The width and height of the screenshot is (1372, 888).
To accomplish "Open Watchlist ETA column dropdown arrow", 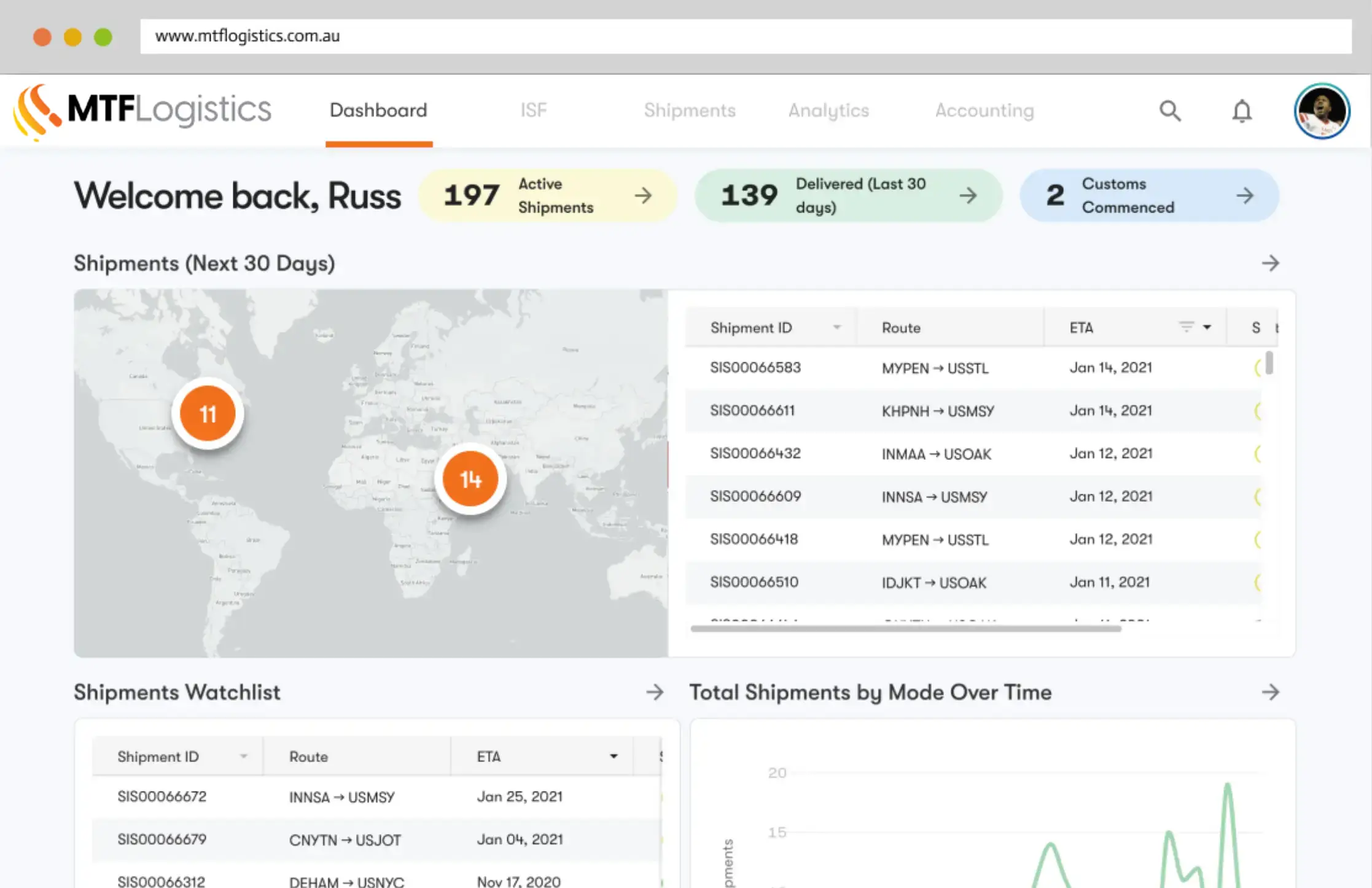I will click(x=613, y=756).
